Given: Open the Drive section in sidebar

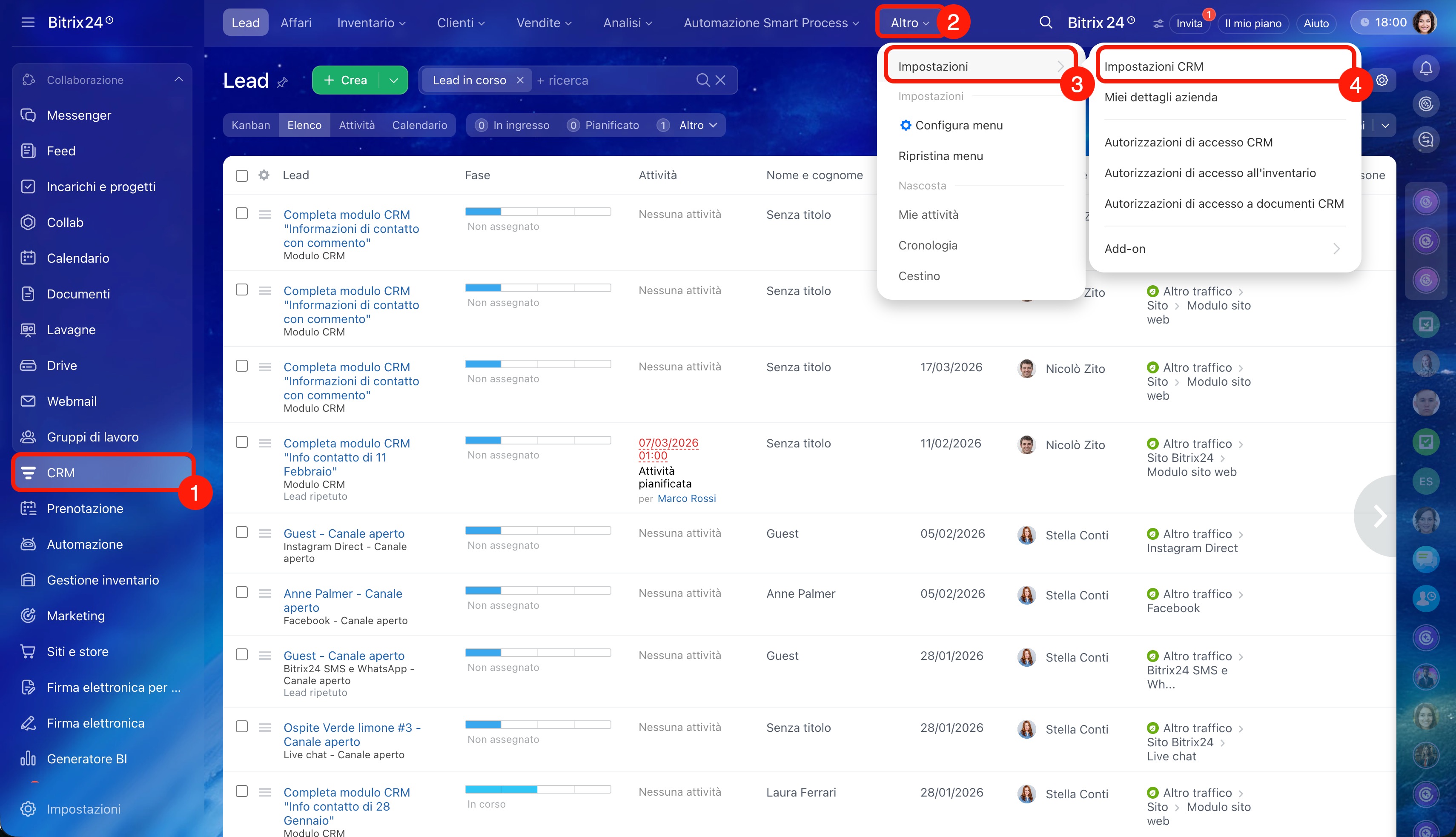Looking at the screenshot, I should (61, 365).
